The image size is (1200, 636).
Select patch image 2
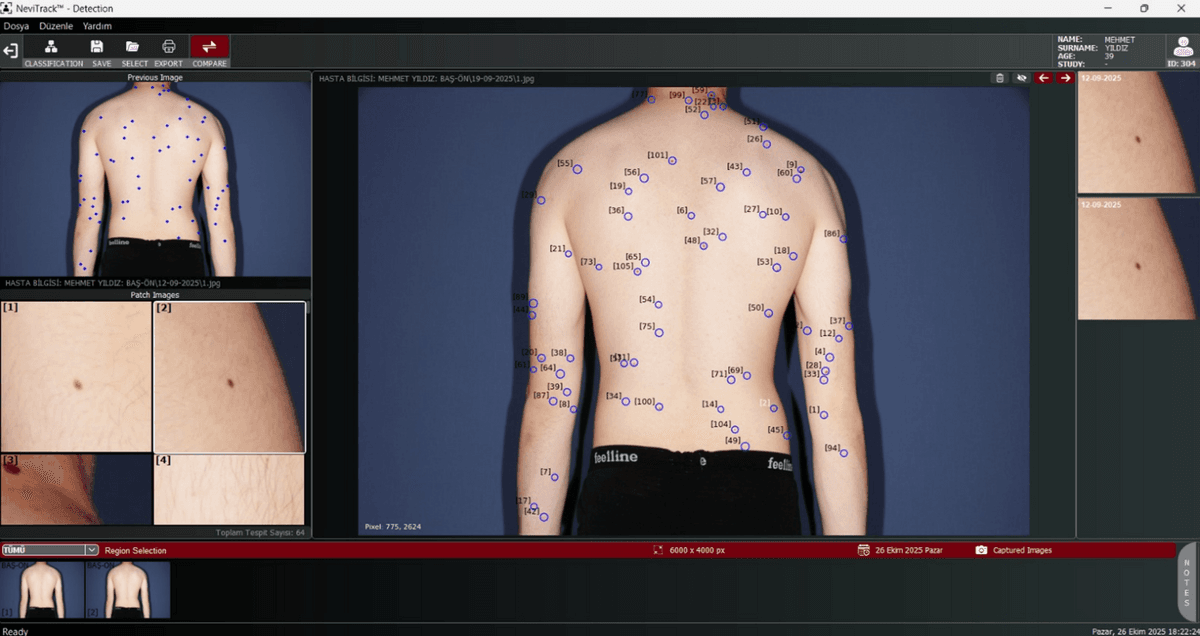pos(230,376)
